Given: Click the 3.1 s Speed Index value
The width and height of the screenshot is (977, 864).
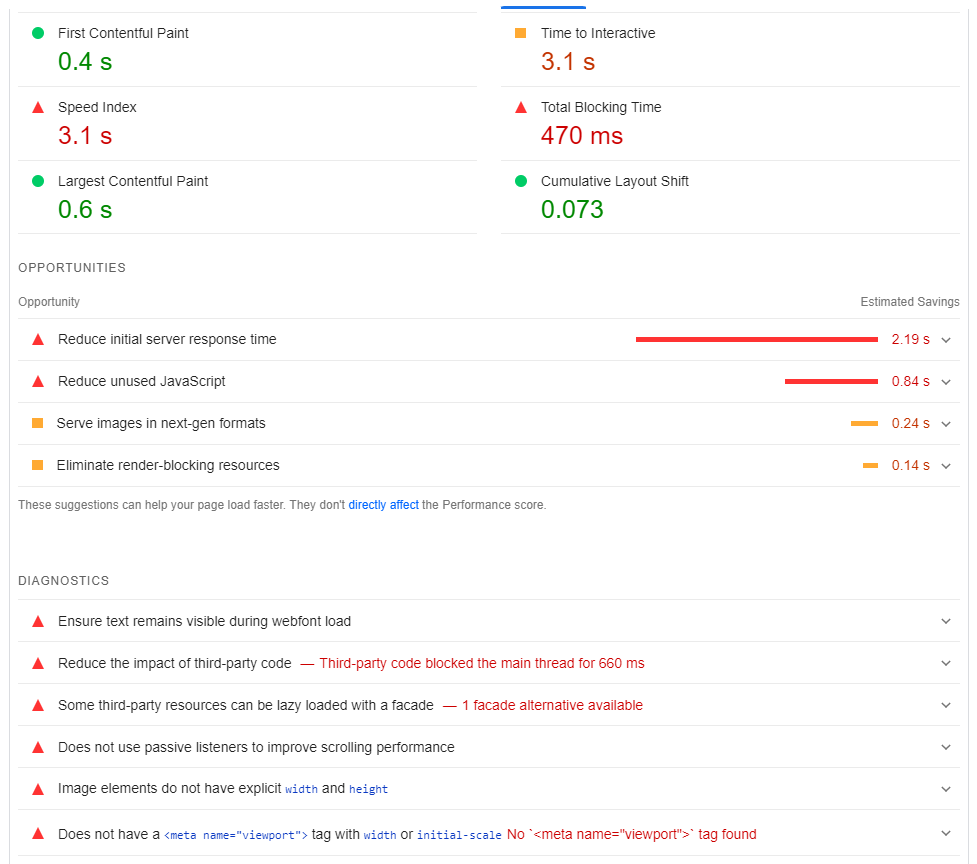Looking at the screenshot, I should click(x=85, y=136).
